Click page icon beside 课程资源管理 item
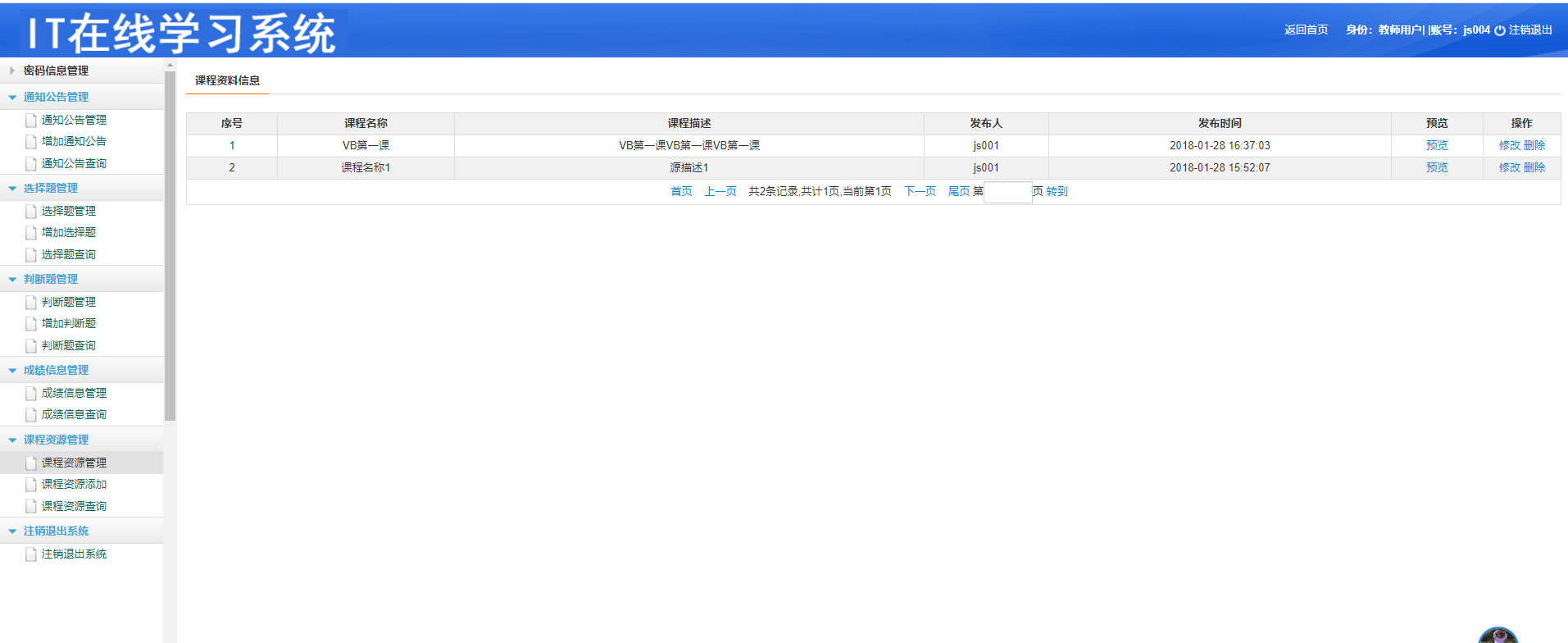Screen dimensions: 1568x643 31,463
